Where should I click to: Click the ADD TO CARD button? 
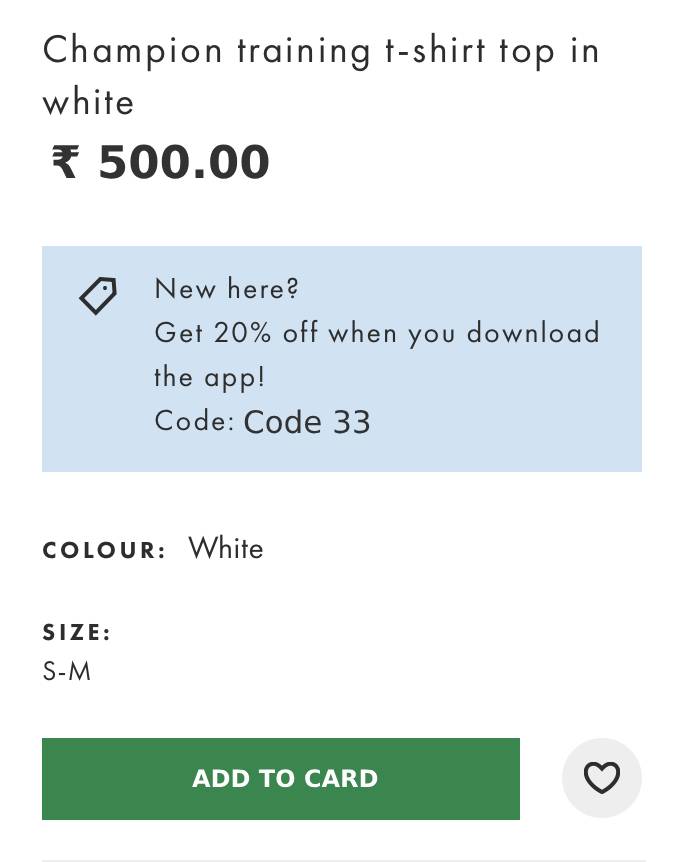(x=280, y=778)
